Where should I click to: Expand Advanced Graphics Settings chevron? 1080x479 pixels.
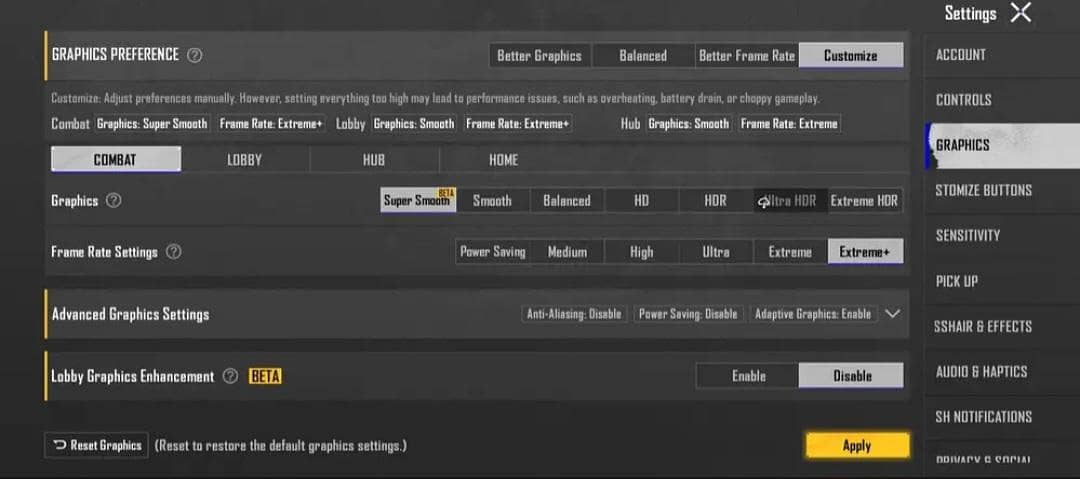tap(893, 314)
